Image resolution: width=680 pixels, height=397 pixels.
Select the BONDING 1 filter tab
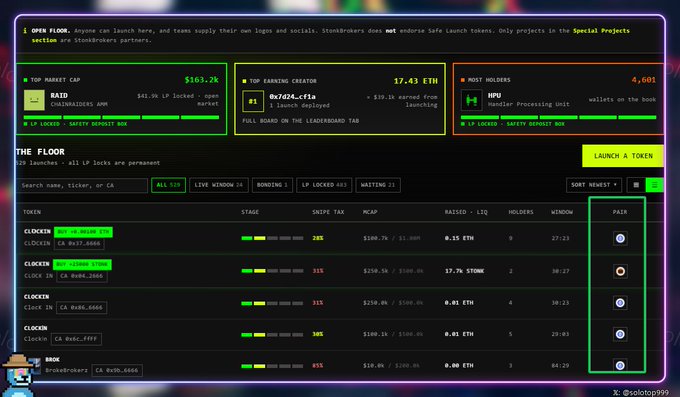pyautogui.click(x=272, y=185)
